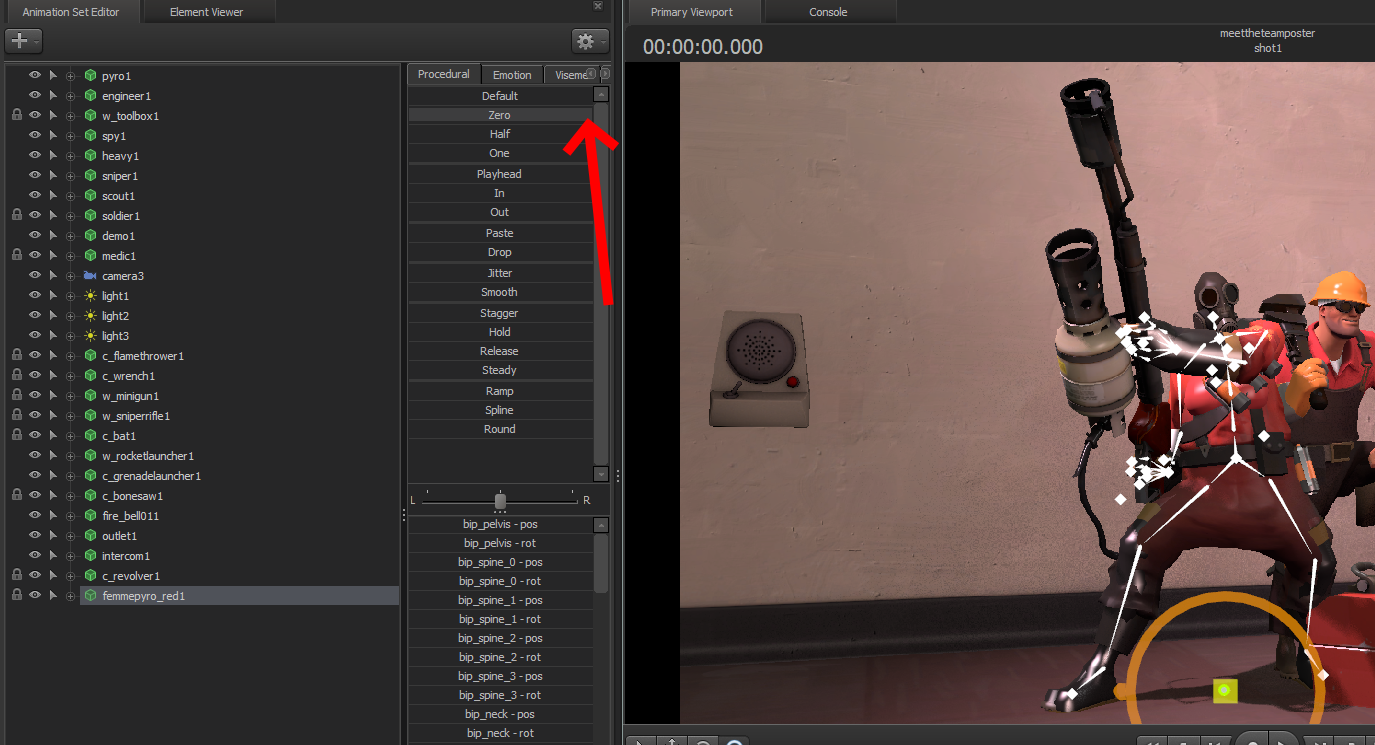Viewport: 1375px width, 745px height.
Task: Apply the Smooth preset
Action: coord(500,292)
